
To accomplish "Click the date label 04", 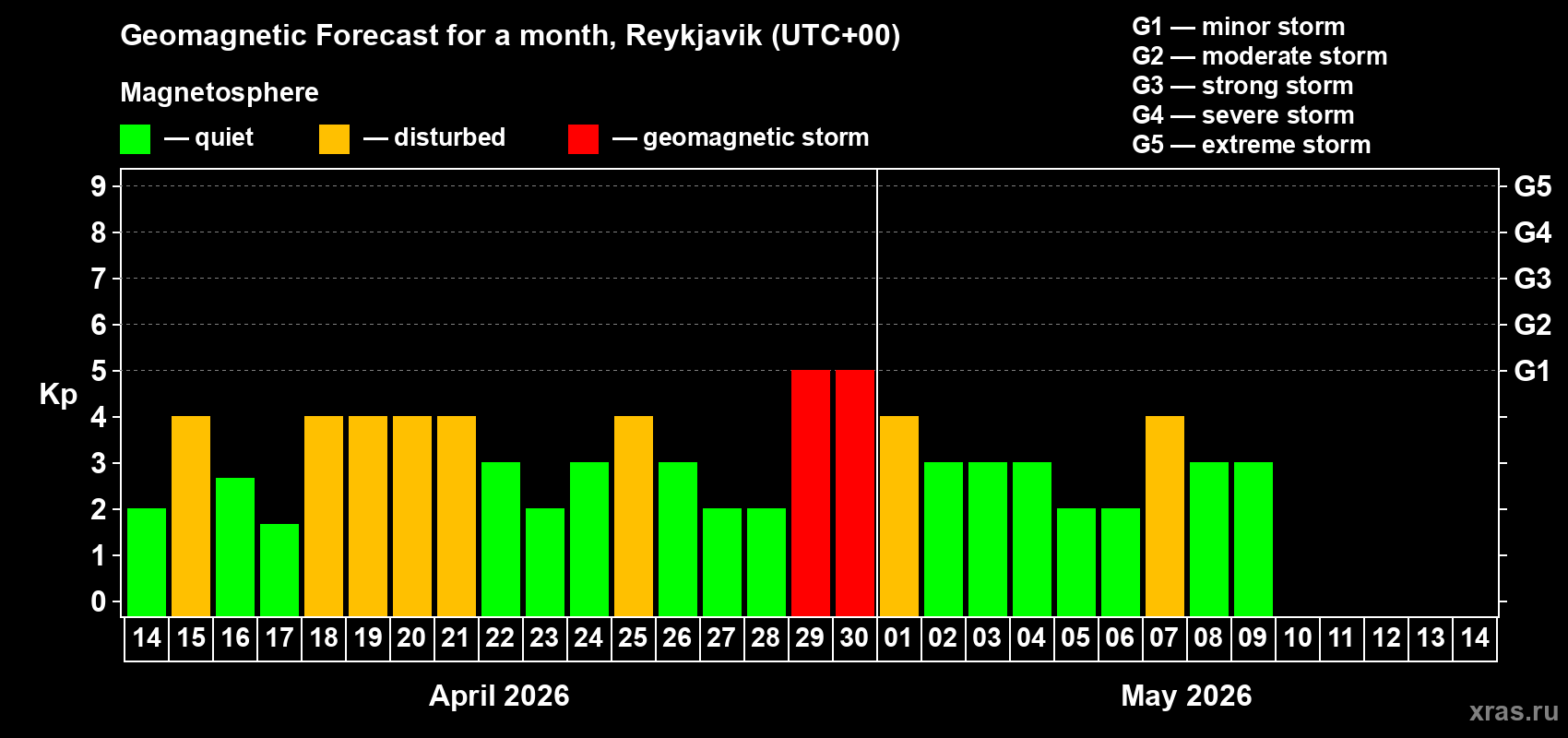I will 1031,637.
